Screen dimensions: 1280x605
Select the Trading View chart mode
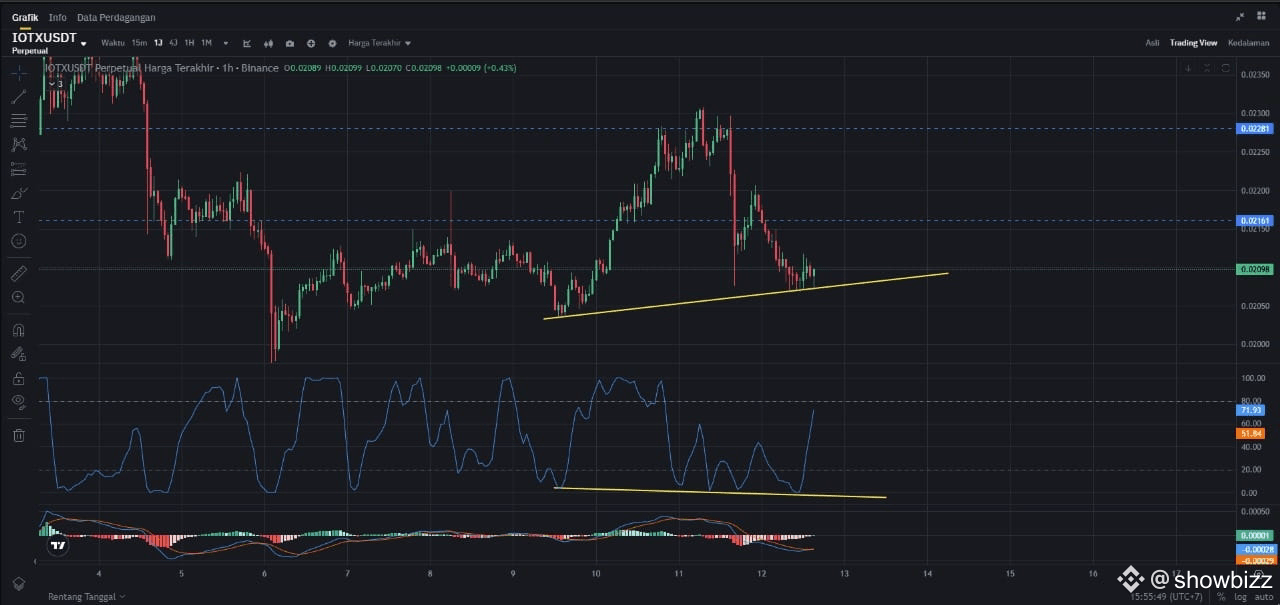[1194, 43]
